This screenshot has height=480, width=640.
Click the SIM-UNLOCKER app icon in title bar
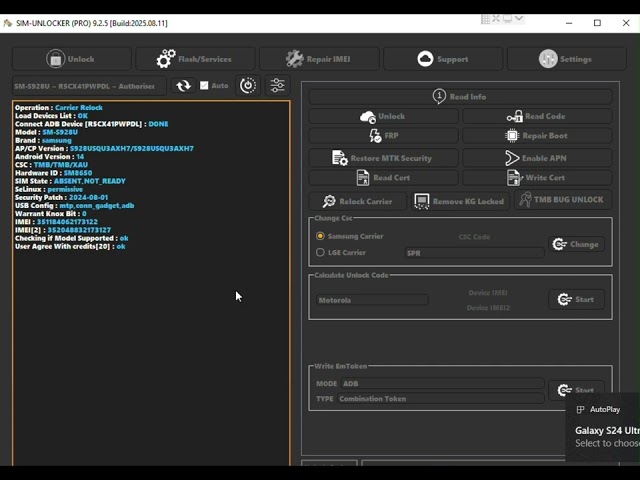(x=7, y=23)
